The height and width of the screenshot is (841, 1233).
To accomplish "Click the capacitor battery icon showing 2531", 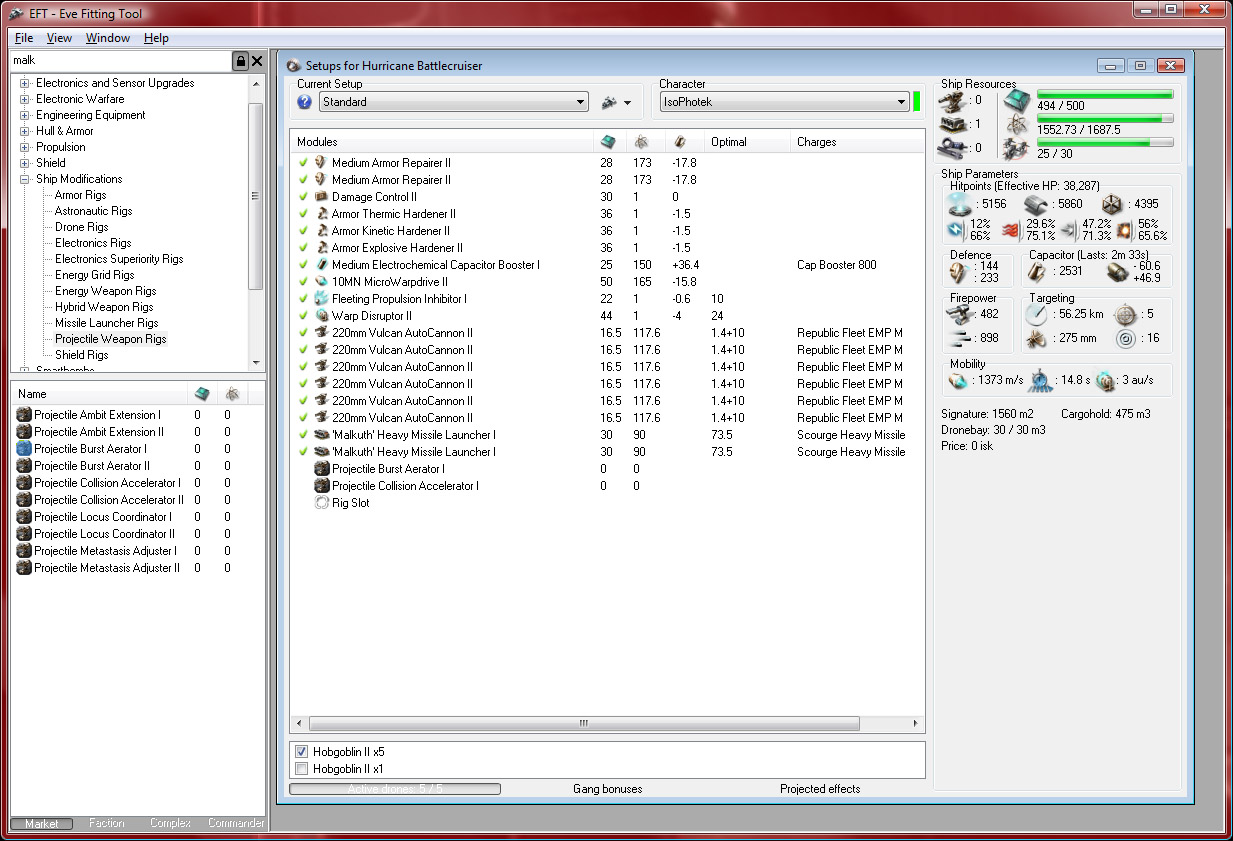I will coord(1039,272).
